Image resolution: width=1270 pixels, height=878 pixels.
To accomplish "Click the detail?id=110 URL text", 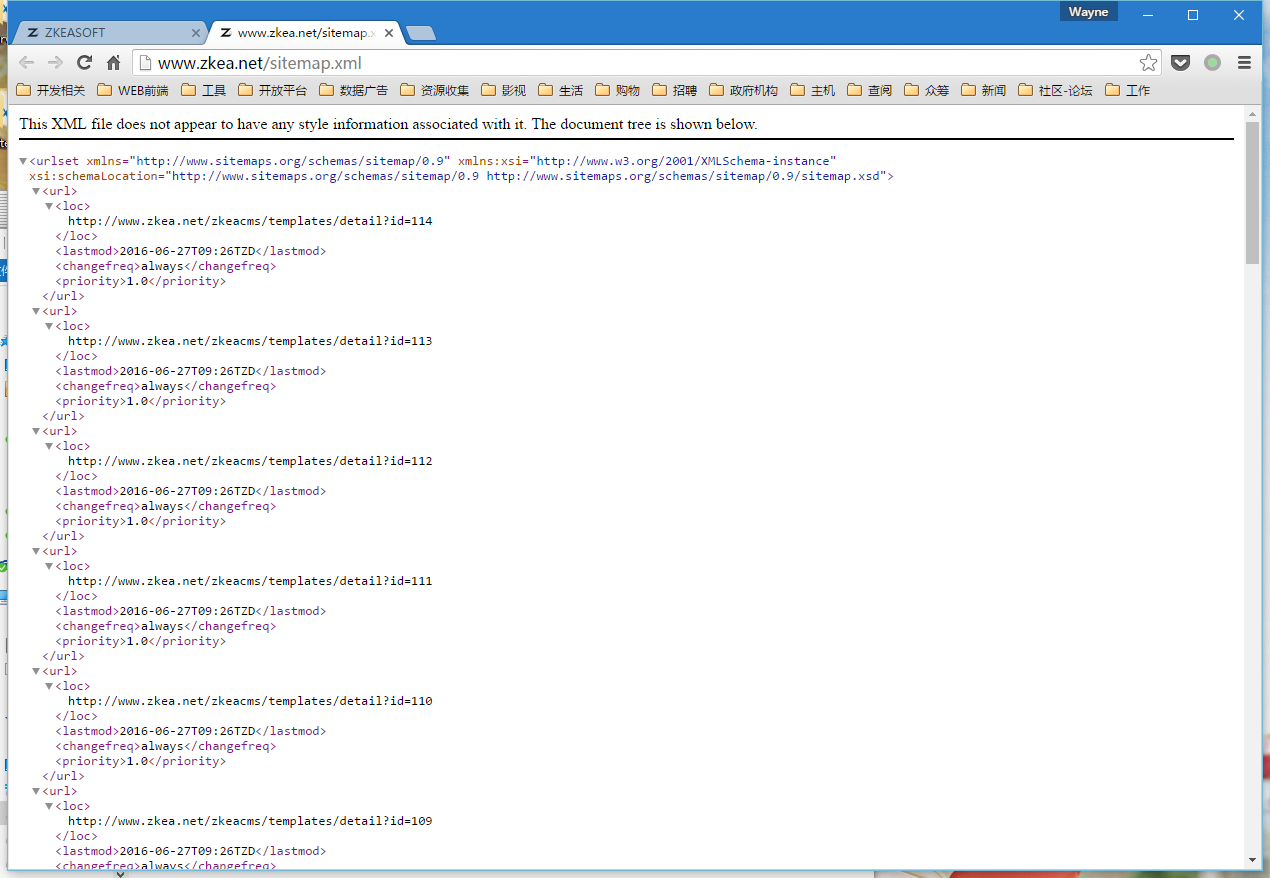I will (250, 701).
